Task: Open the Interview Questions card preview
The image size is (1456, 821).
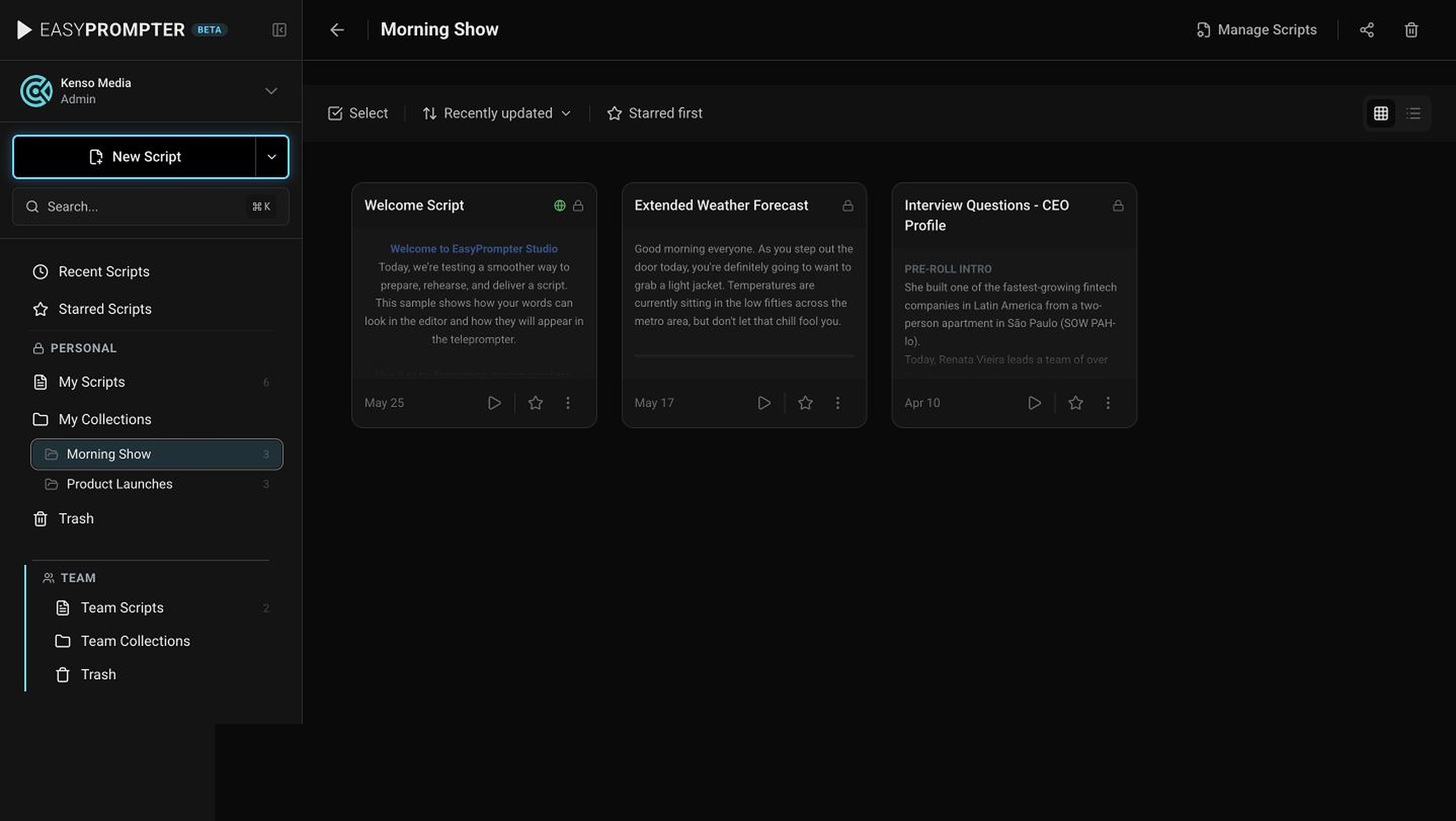Action: (1014, 314)
